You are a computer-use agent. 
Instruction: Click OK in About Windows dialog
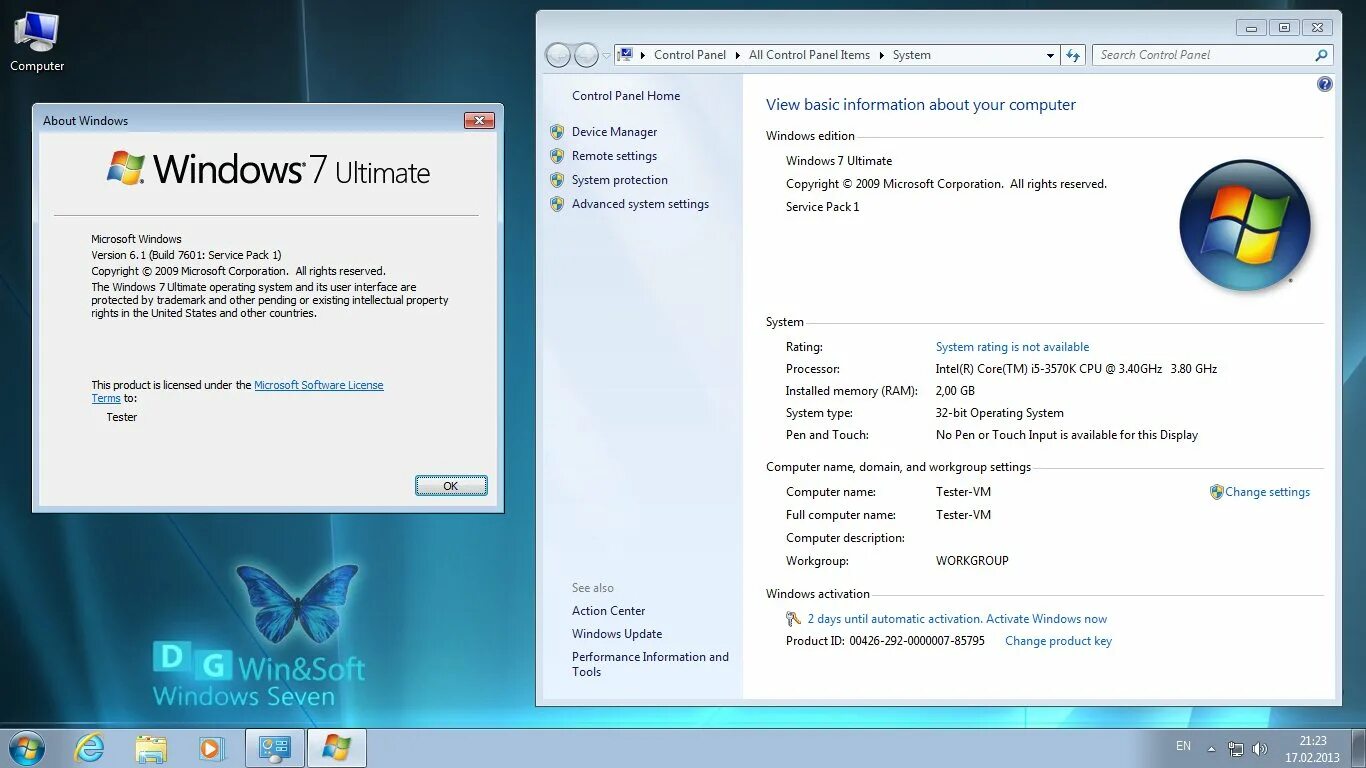(451, 486)
